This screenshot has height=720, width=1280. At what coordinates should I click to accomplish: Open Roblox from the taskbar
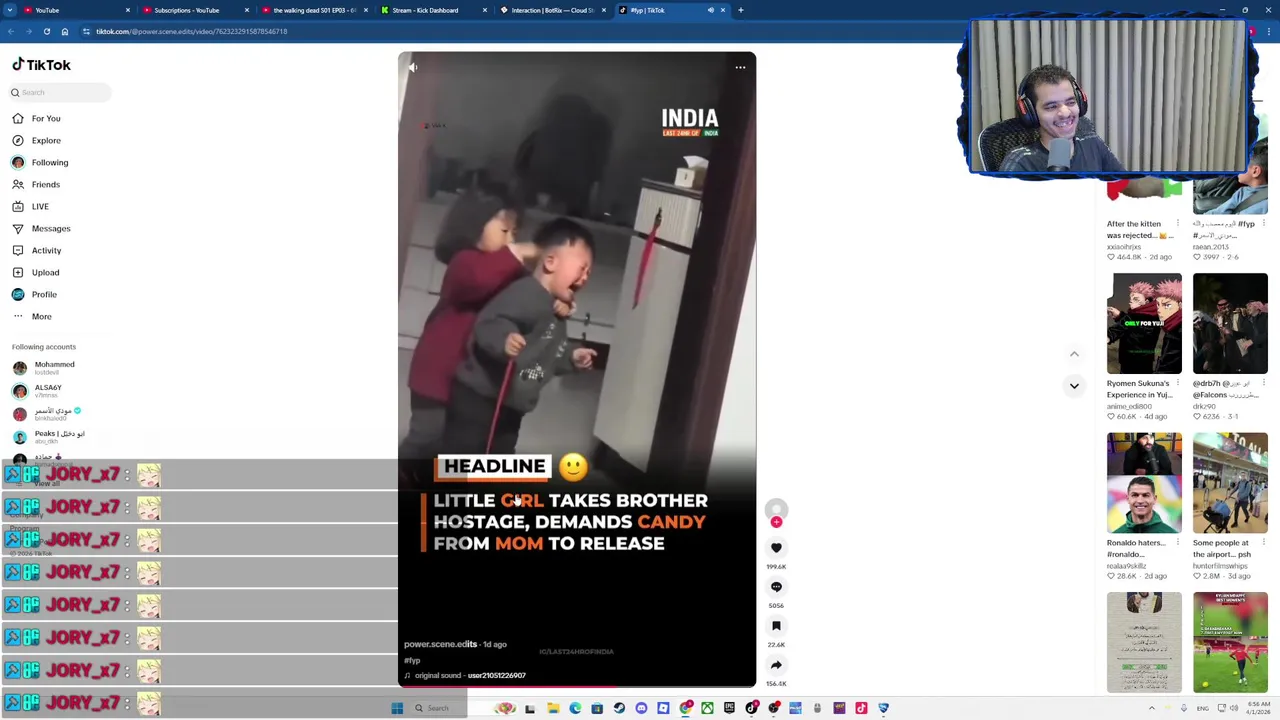[x=663, y=708]
